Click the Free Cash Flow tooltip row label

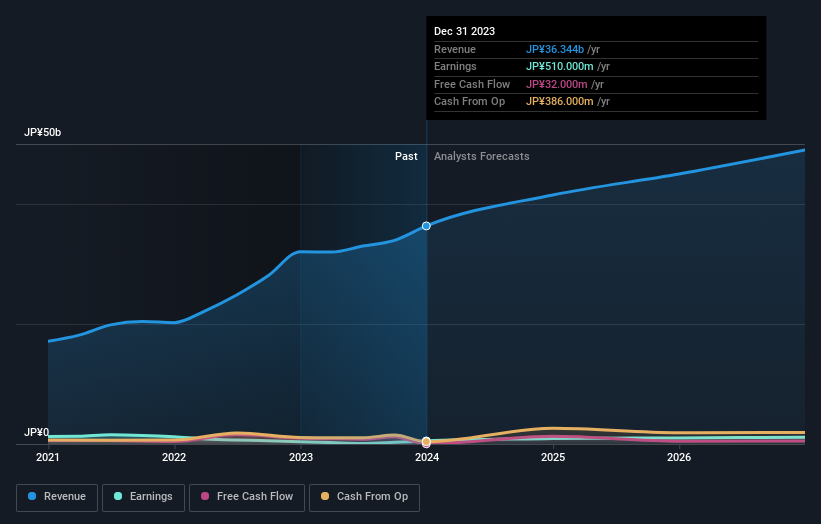pyautogui.click(x=472, y=84)
